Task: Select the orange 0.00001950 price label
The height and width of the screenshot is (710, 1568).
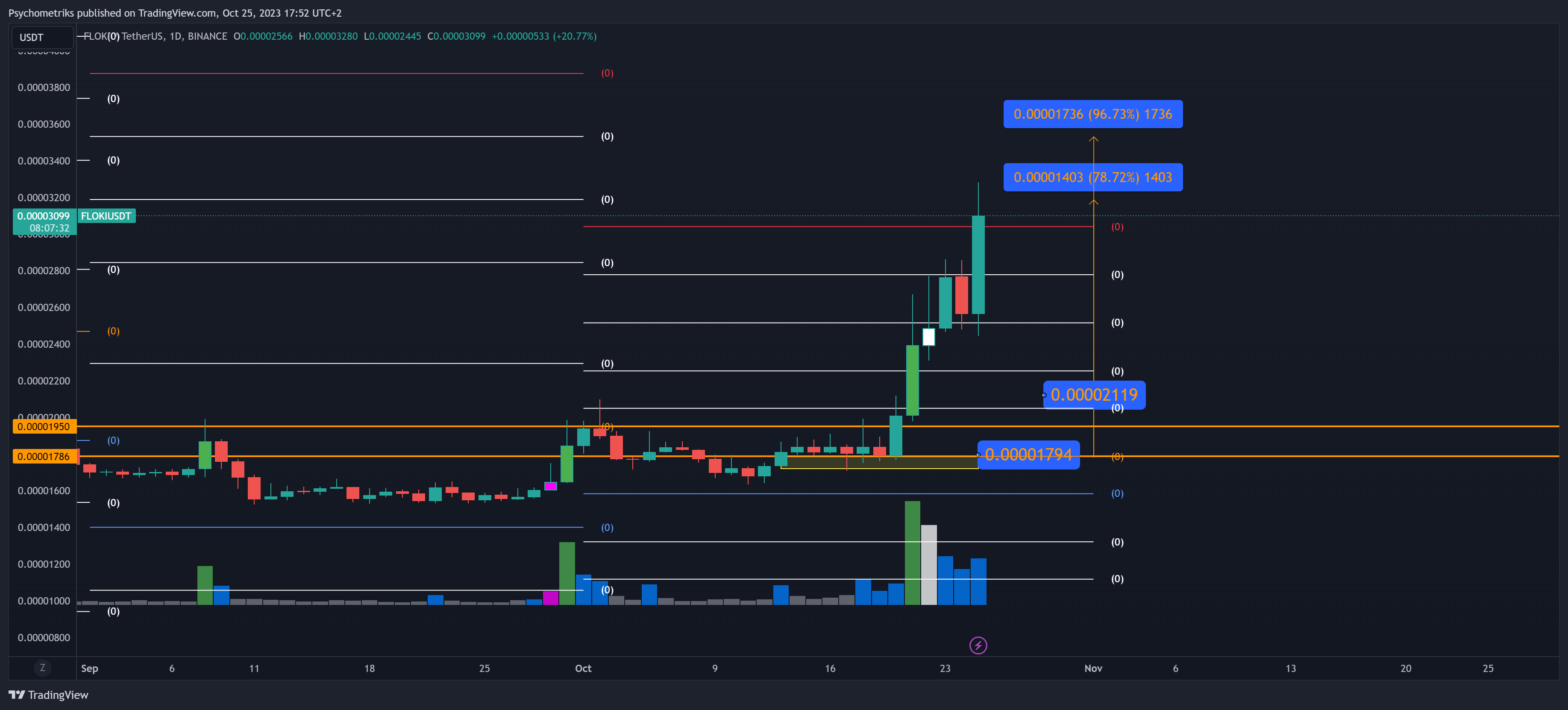Action: 44,426
